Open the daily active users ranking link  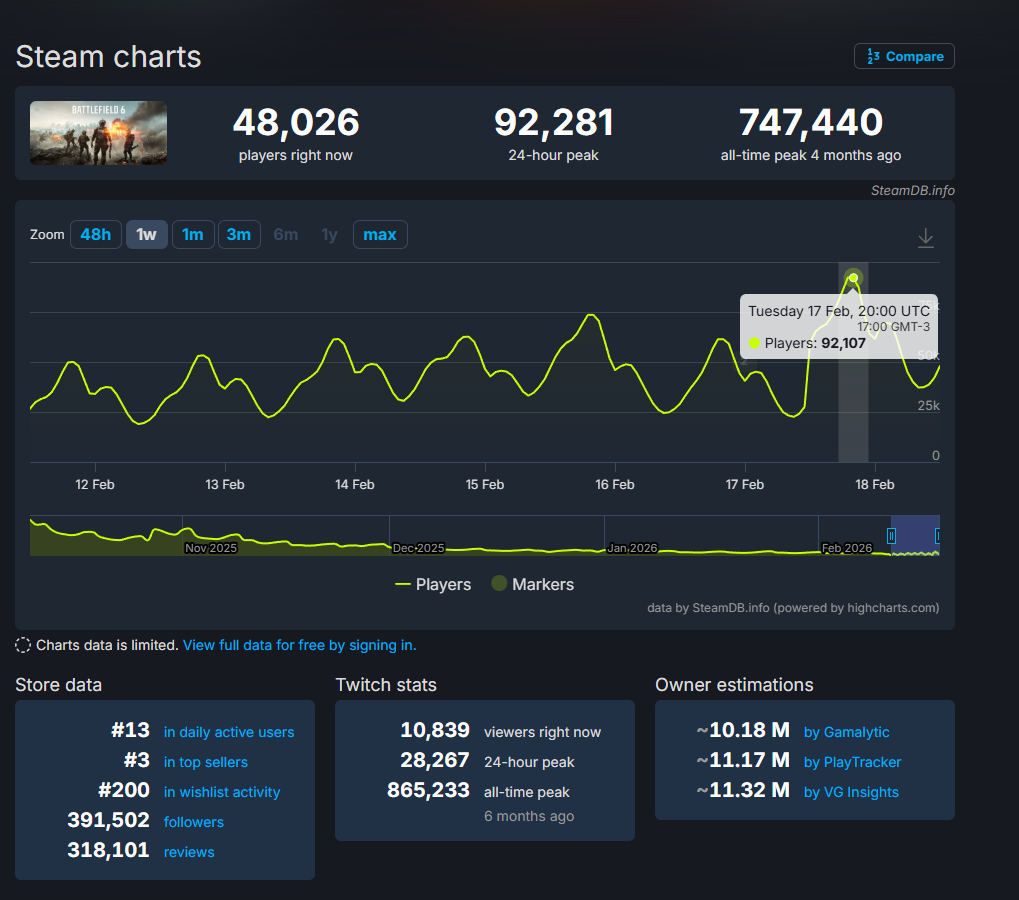[229, 732]
